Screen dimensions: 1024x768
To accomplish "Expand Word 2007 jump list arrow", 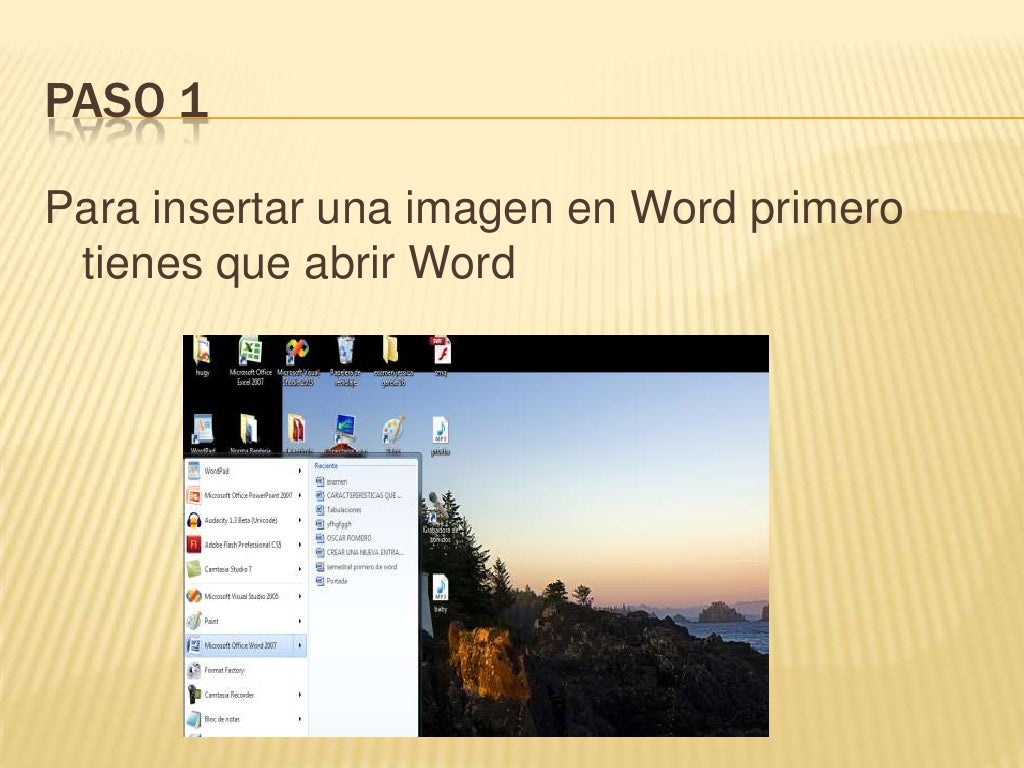I will 300,646.
